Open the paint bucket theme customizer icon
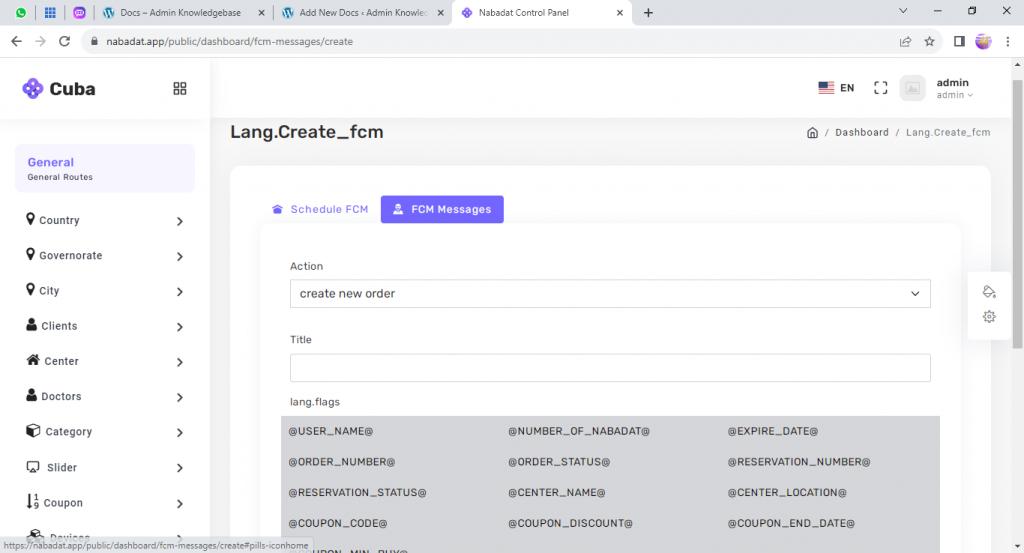This screenshot has width=1024, height=553. coord(989,292)
